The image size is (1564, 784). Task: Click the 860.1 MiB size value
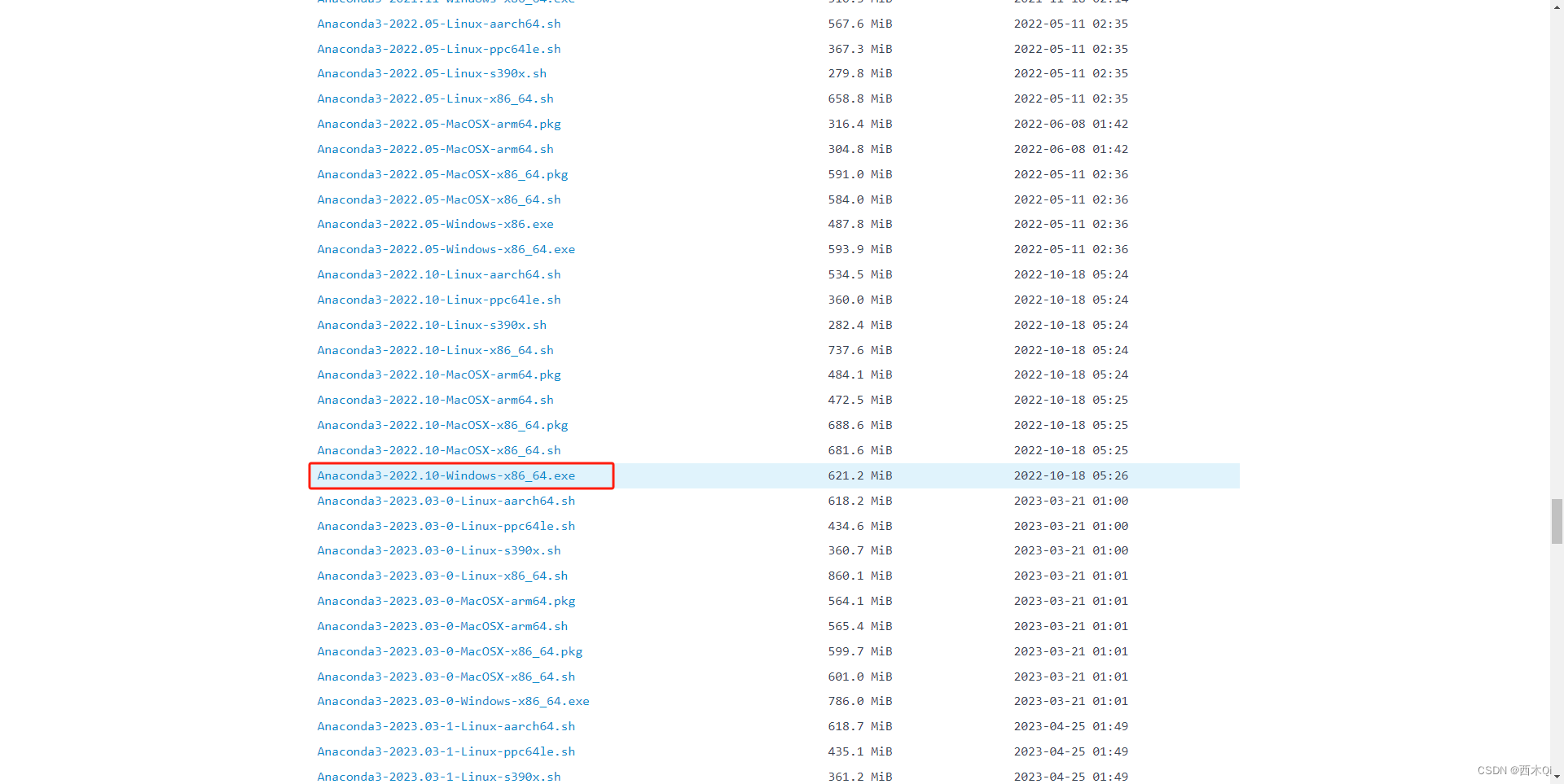tap(860, 576)
